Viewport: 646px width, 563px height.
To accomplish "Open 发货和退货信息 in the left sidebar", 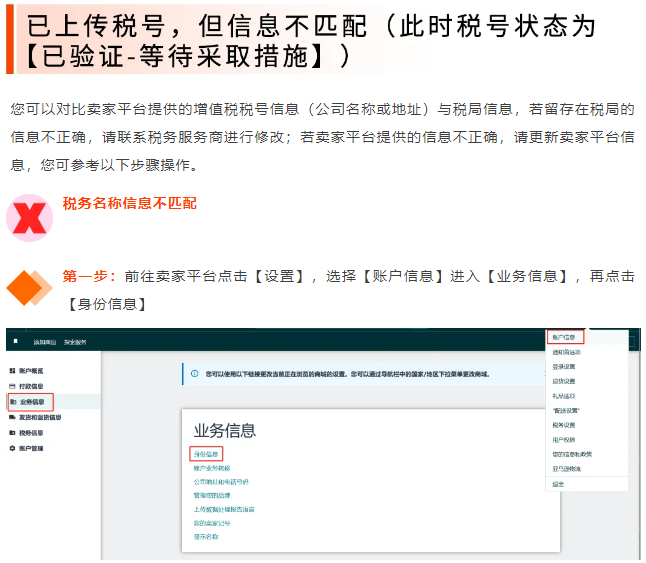I will 40,417.
